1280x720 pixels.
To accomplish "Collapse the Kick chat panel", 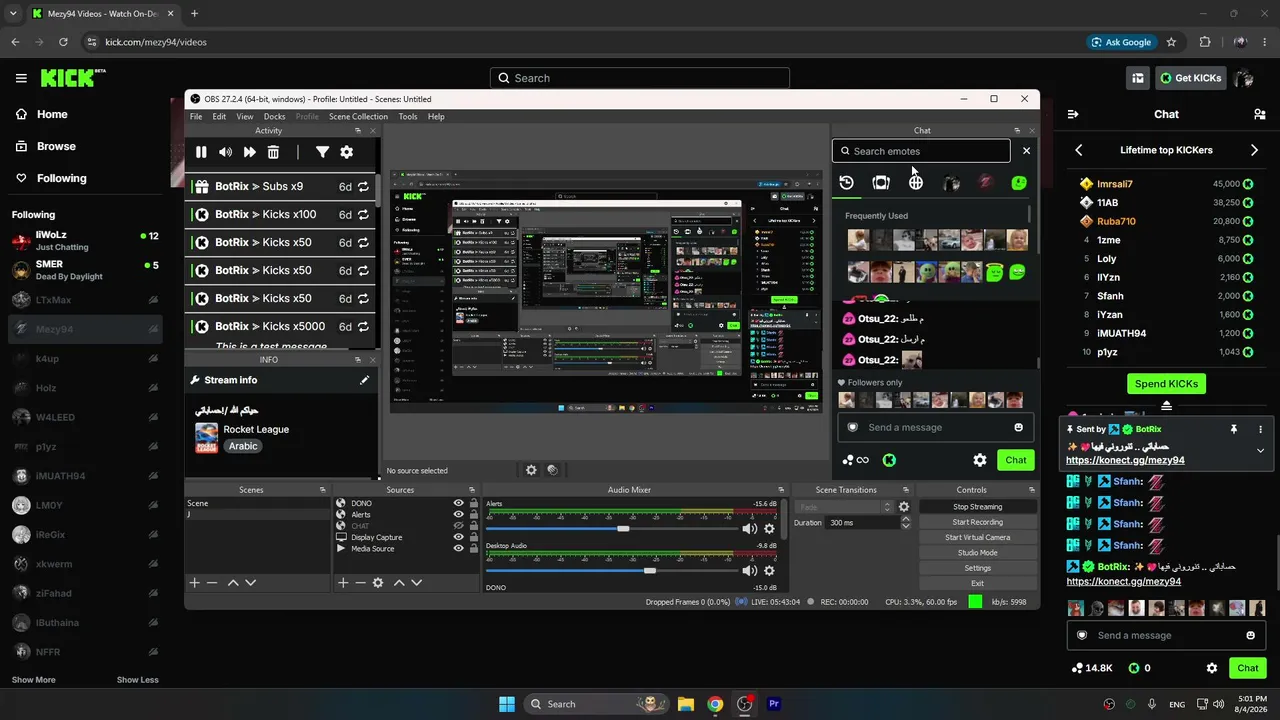I will pyautogui.click(x=1073, y=114).
